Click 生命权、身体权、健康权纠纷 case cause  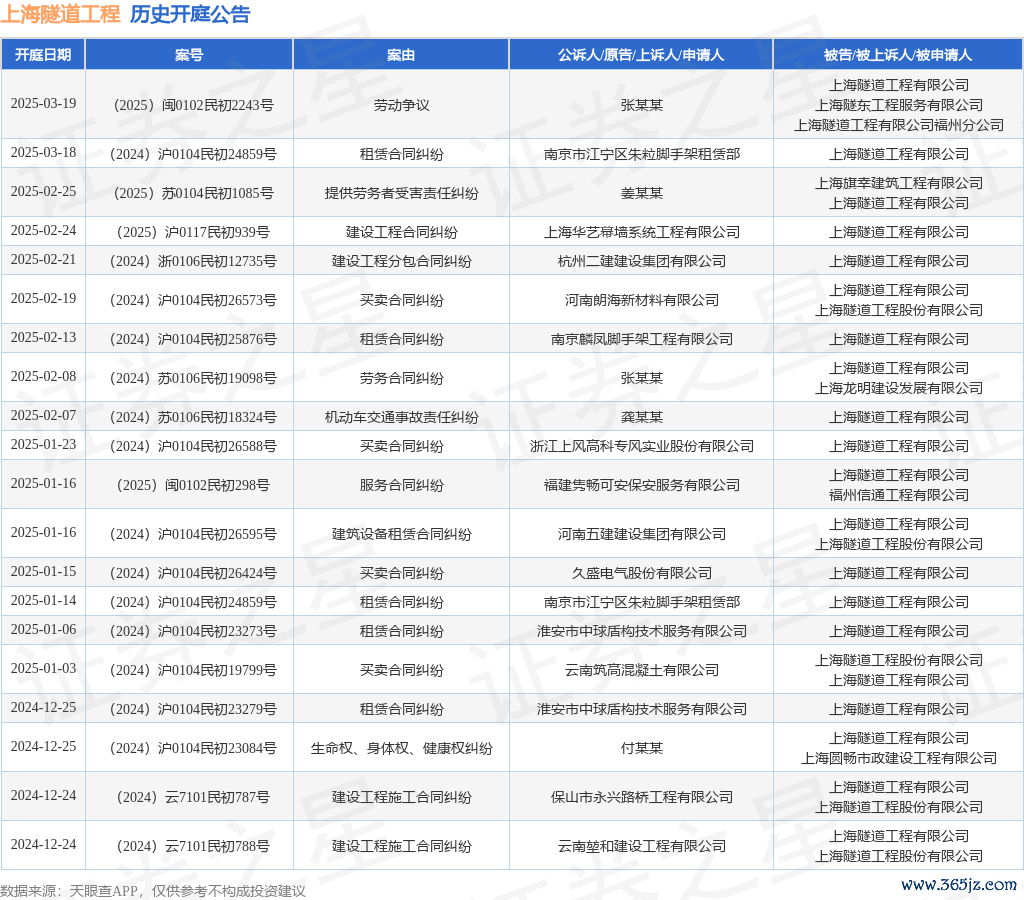click(x=401, y=748)
